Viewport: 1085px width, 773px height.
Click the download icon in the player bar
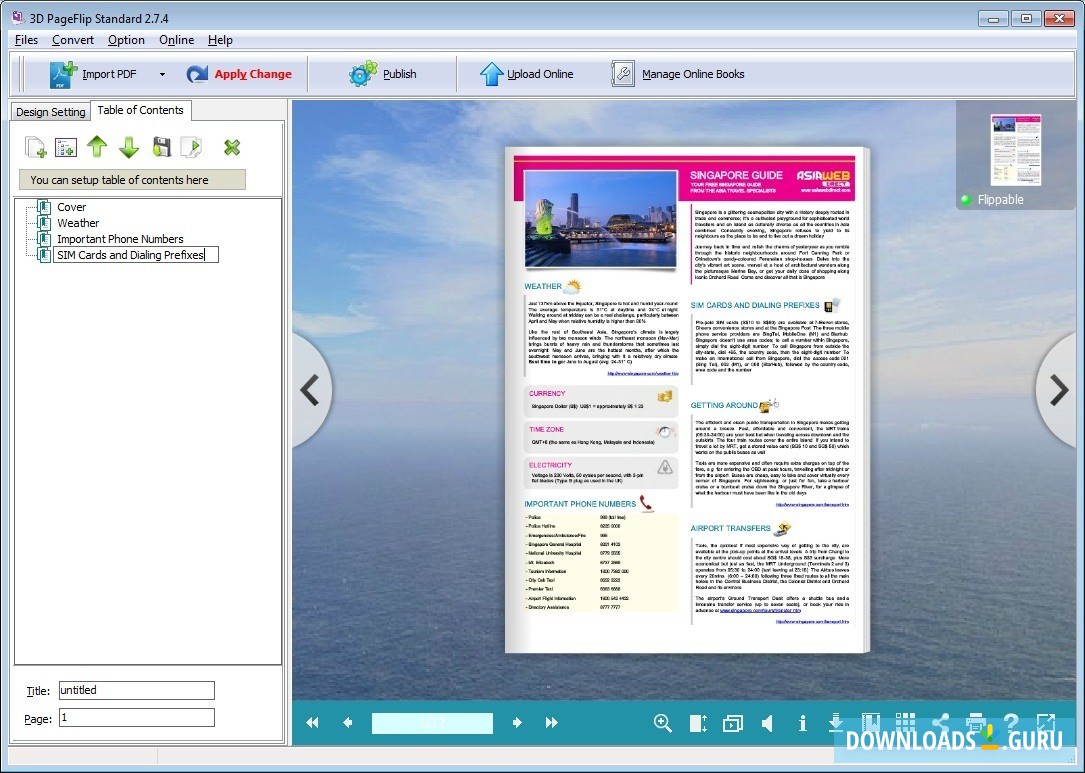click(x=836, y=723)
